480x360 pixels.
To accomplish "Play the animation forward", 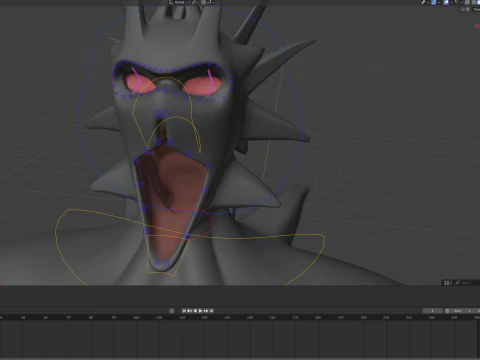I will [x=200, y=311].
